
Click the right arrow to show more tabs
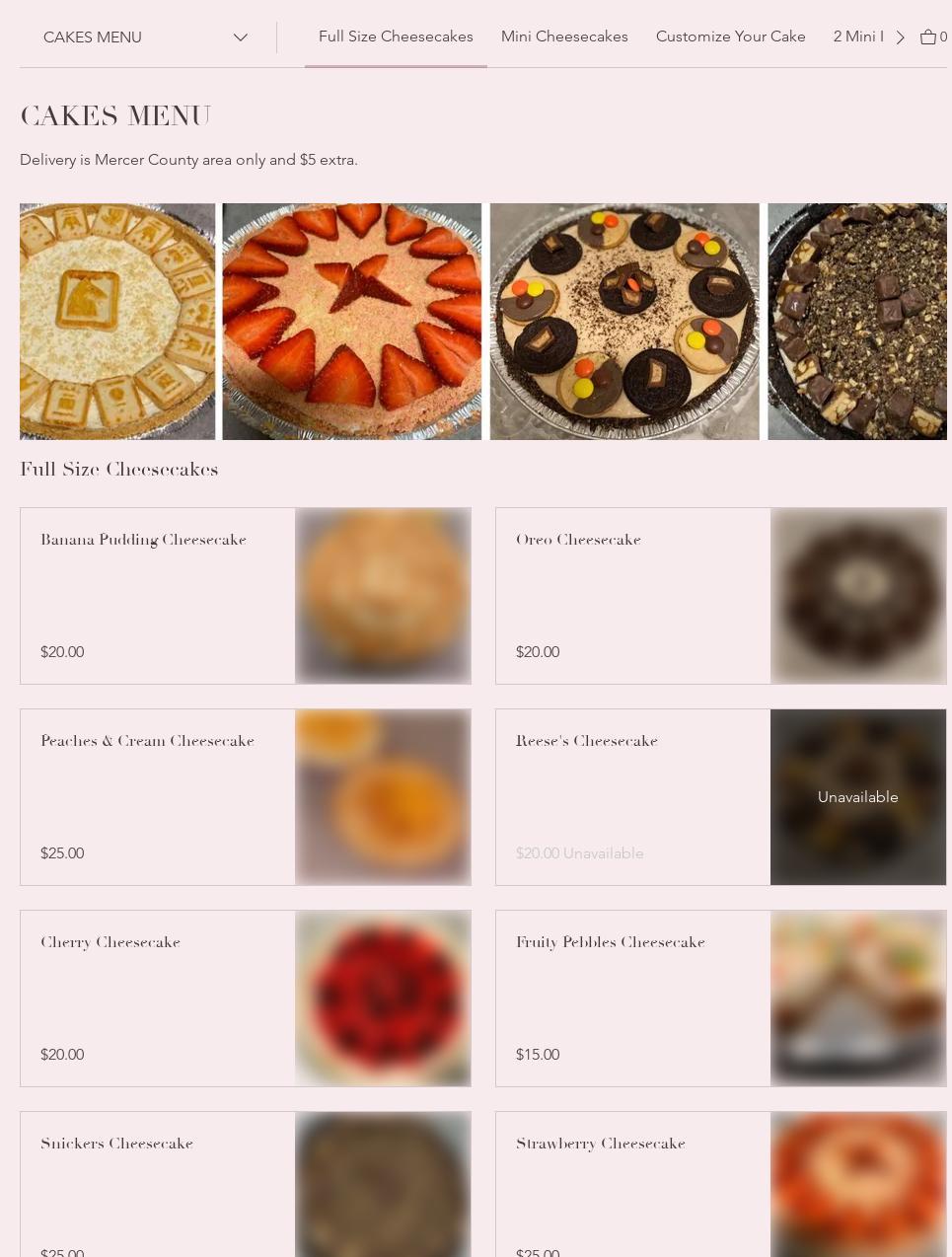900,37
